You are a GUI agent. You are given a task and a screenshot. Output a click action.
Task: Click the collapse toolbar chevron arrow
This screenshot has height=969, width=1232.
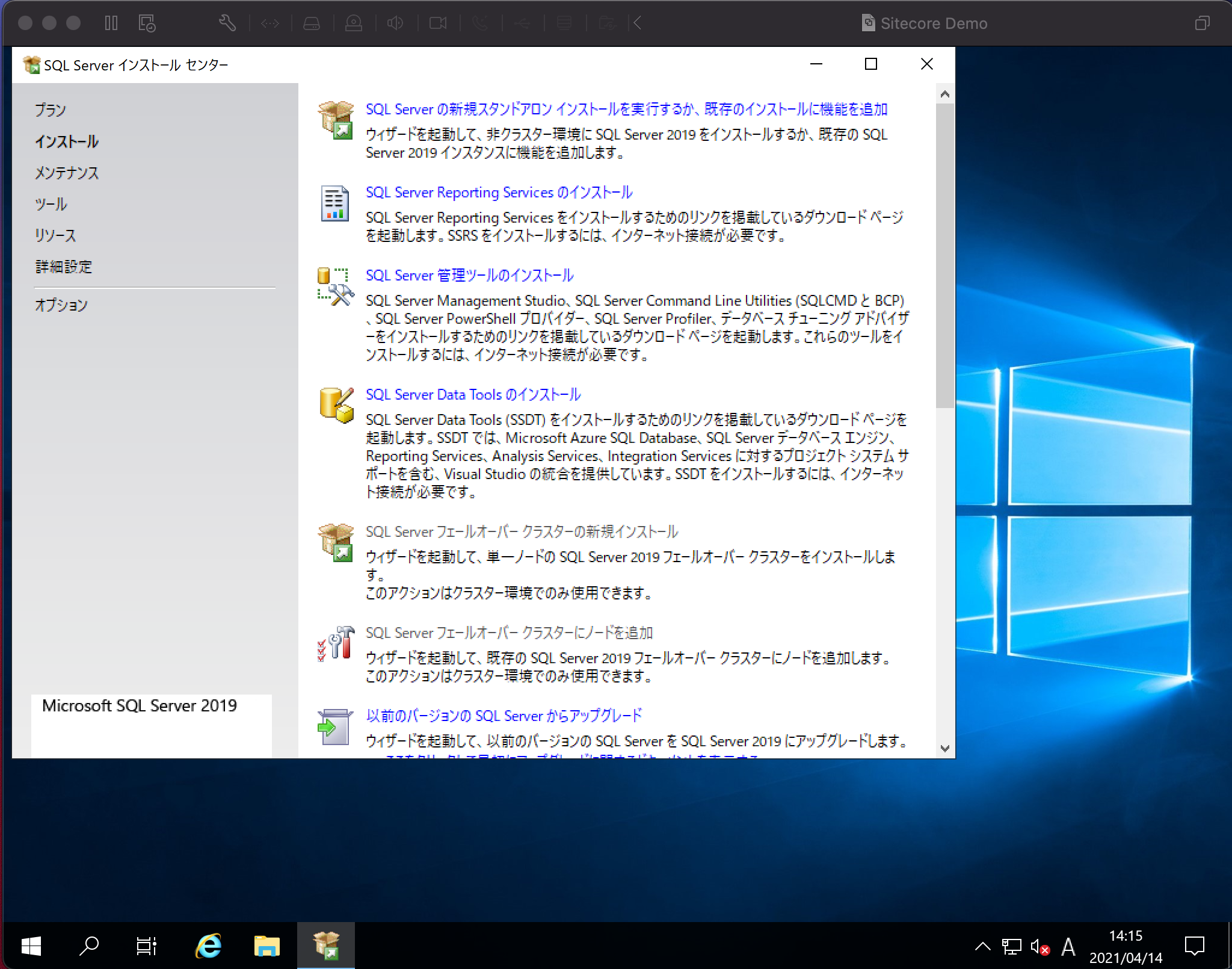[638, 23]
